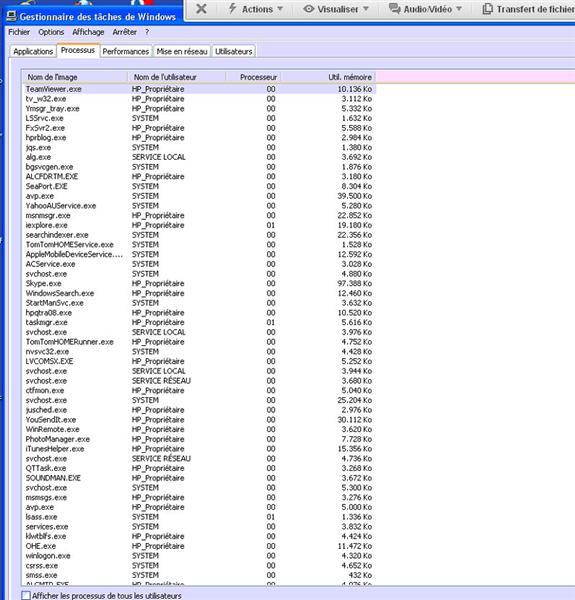Select the bgsvcgen.exe process
This screenshot has width=575, height=600.
(x=199, y=167)
